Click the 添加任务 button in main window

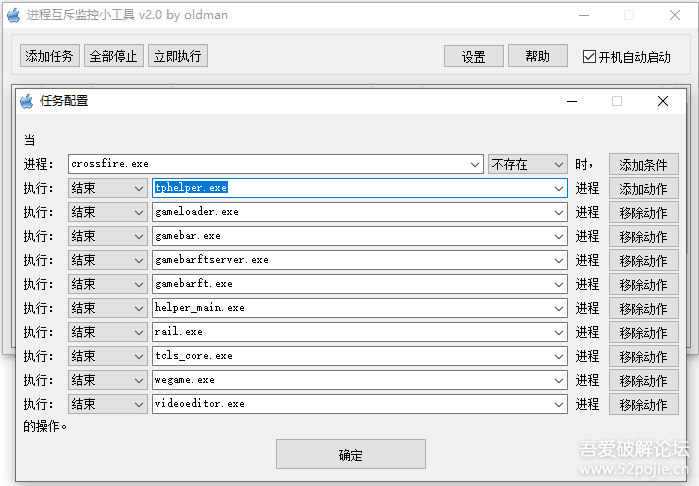point(49,56)
